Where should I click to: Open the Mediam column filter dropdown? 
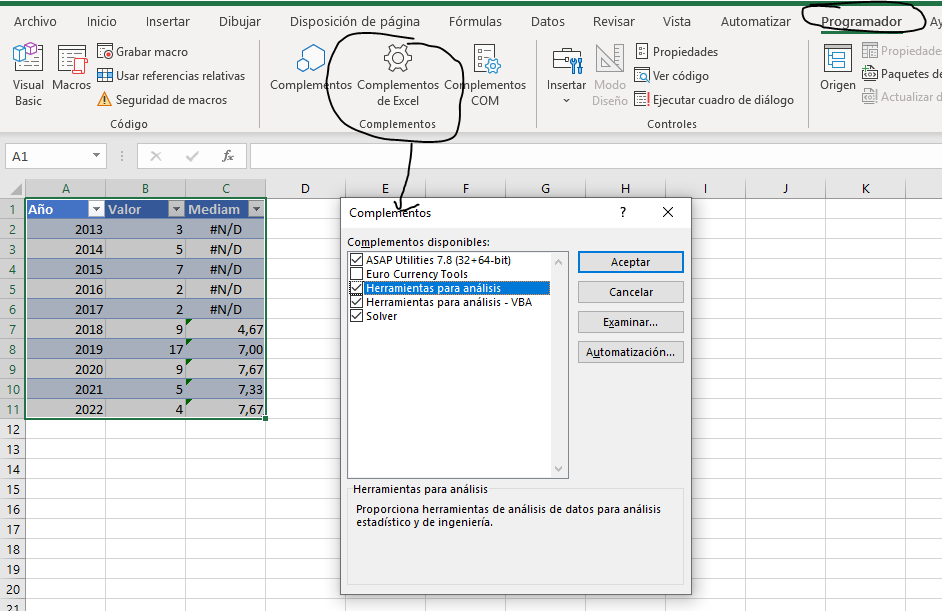point(257,209)
